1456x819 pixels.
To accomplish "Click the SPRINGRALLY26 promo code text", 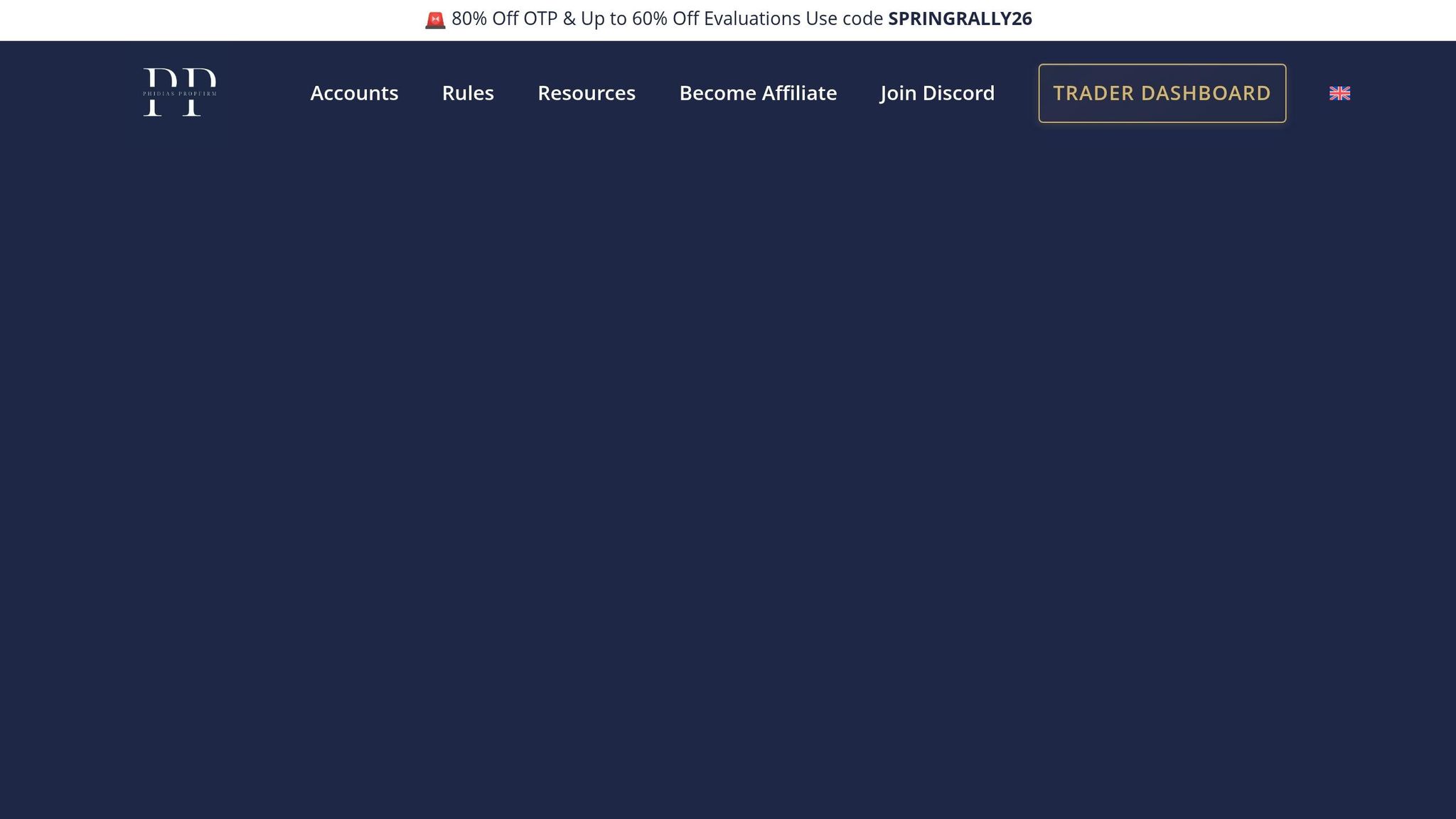I will [960, 19].
